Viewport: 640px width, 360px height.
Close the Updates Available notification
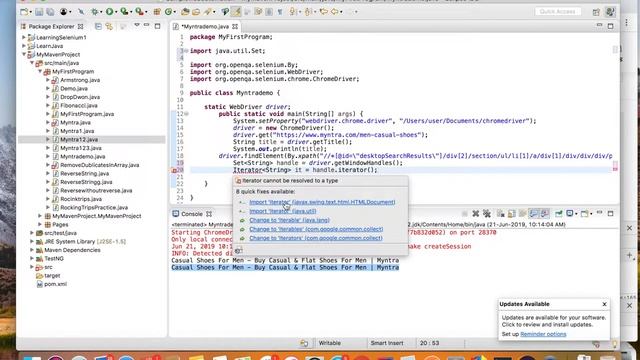pyautogui.click(x=604, y=304)
